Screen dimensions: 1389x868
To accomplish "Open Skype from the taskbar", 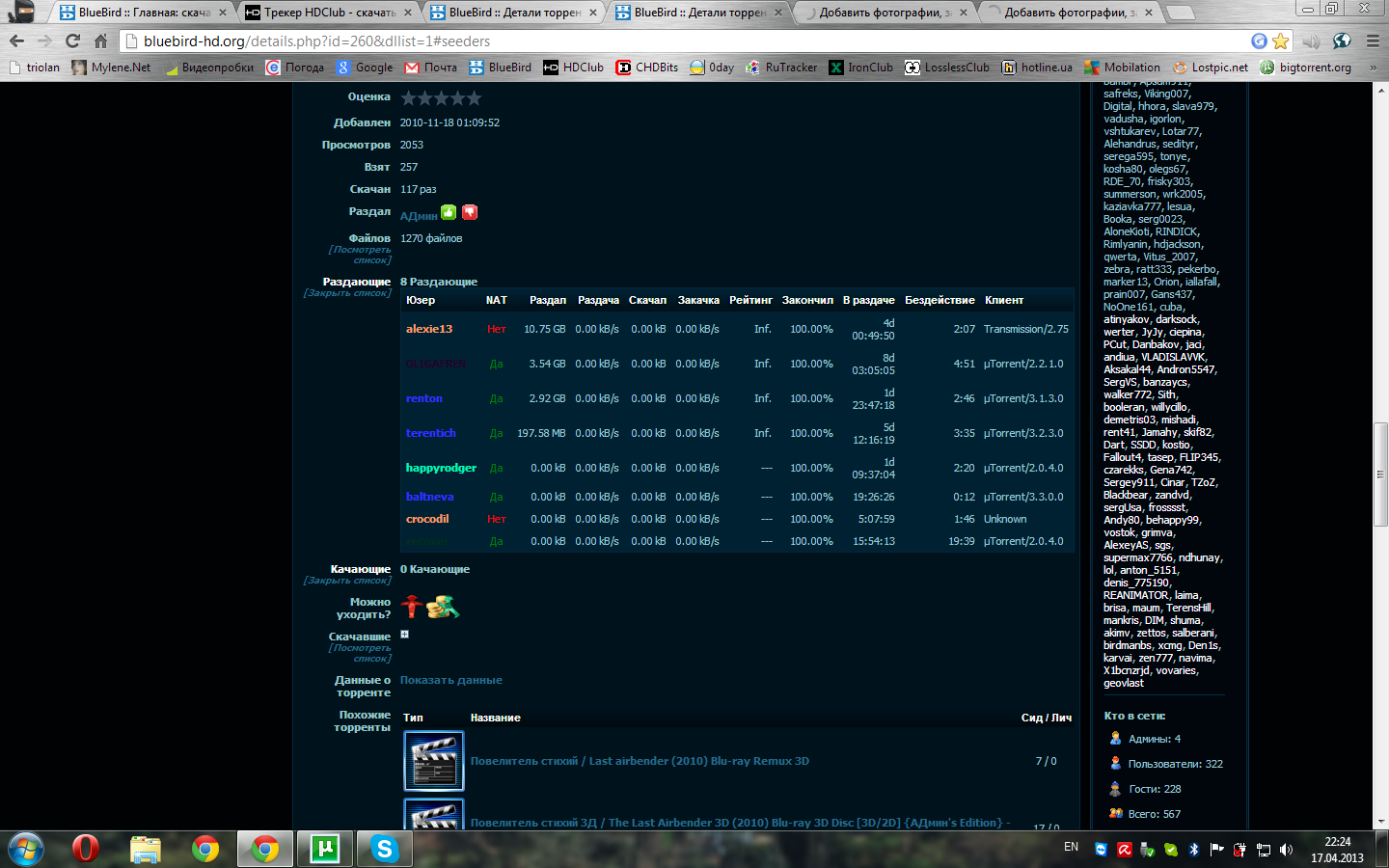I will [385, 849].
